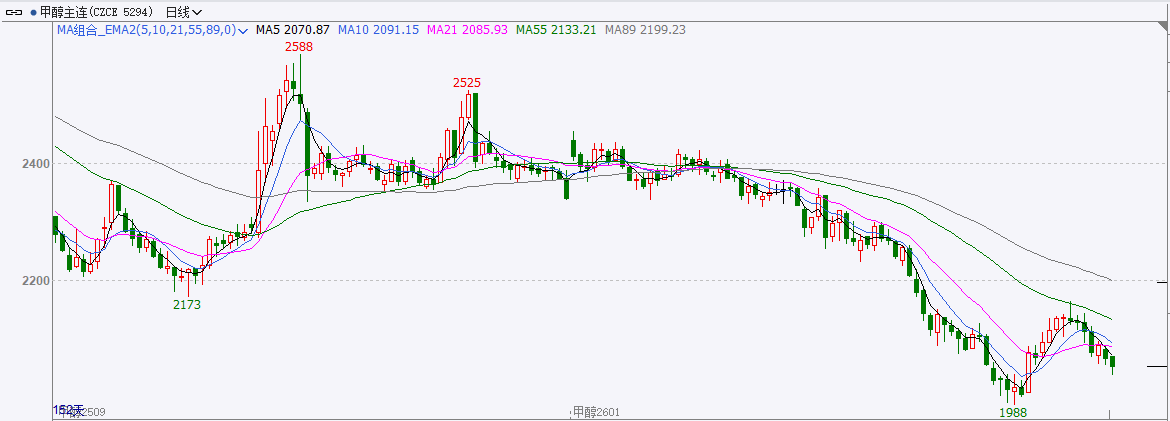The height and width of the screenshot is (421, 1170).
Task: Click the 2525 high price marker
Action: click(466, 82)
